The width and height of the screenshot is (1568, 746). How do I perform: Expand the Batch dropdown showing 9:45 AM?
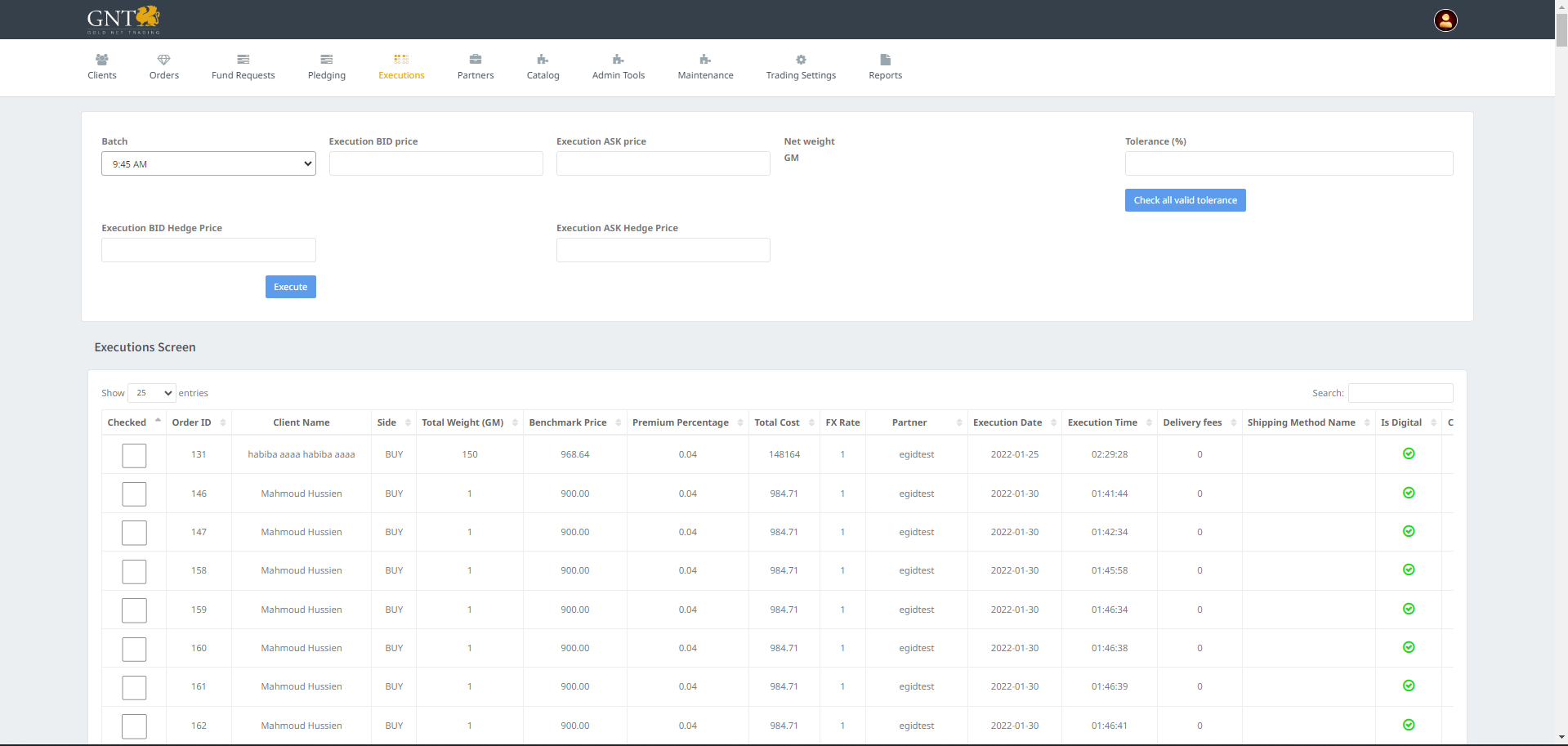point(208,164)
